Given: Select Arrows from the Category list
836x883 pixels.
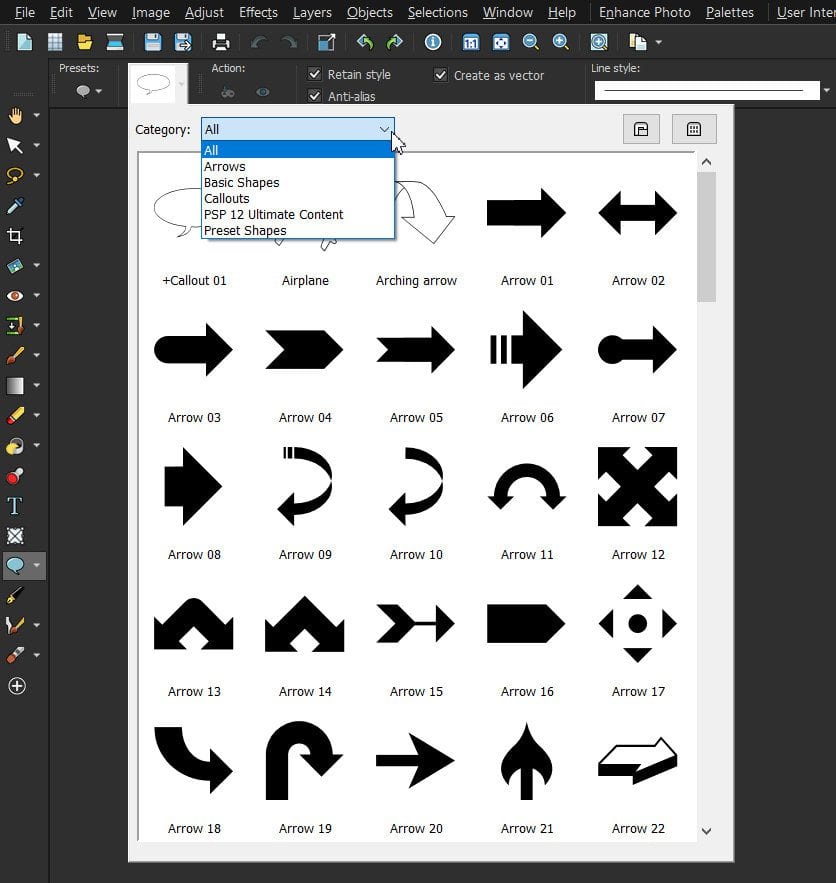Looking at the screenshot, I should (x=224, y=166).
